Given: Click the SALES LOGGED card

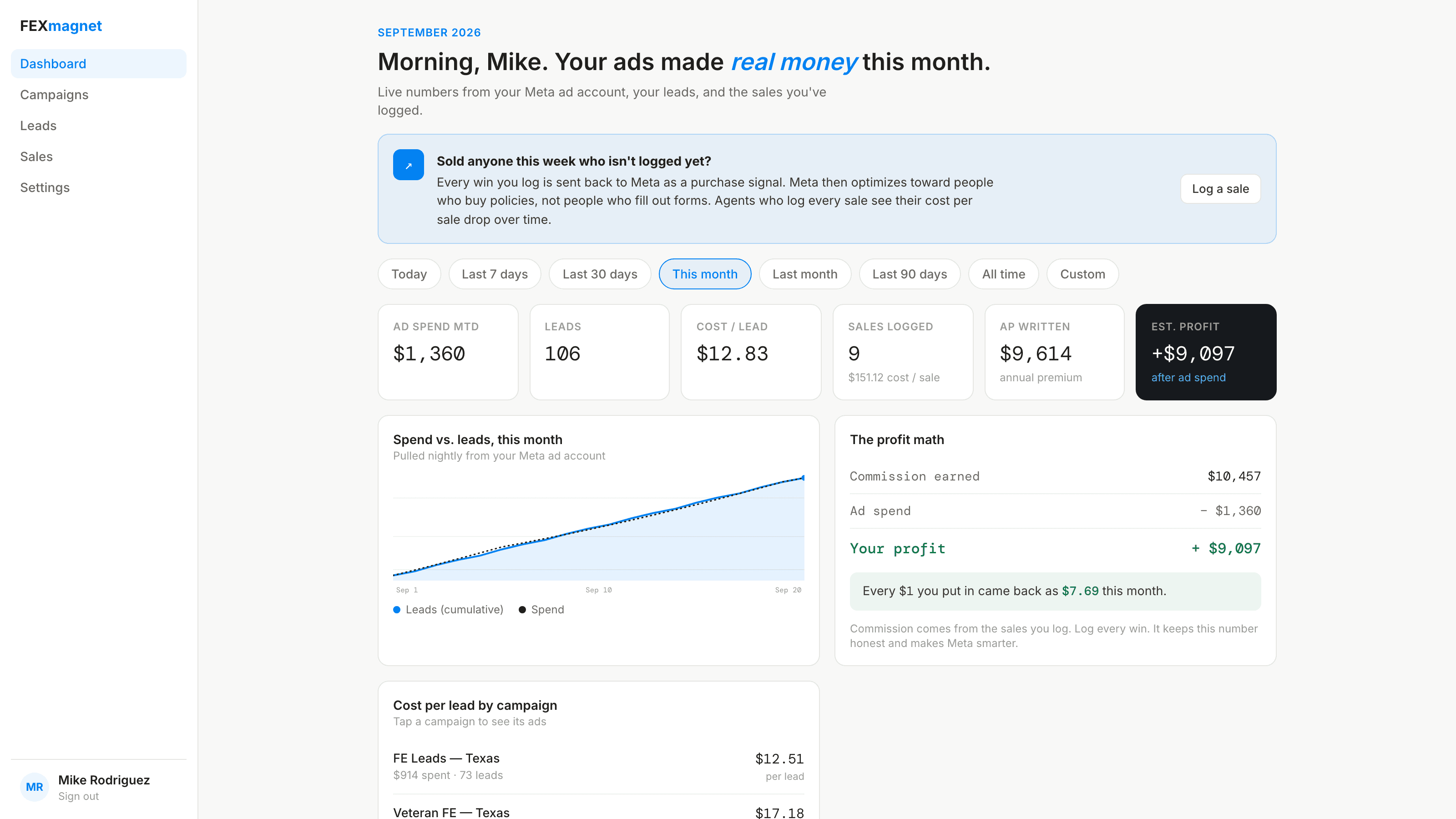Looking at the screenshot, I should click(x=903, y=352).
